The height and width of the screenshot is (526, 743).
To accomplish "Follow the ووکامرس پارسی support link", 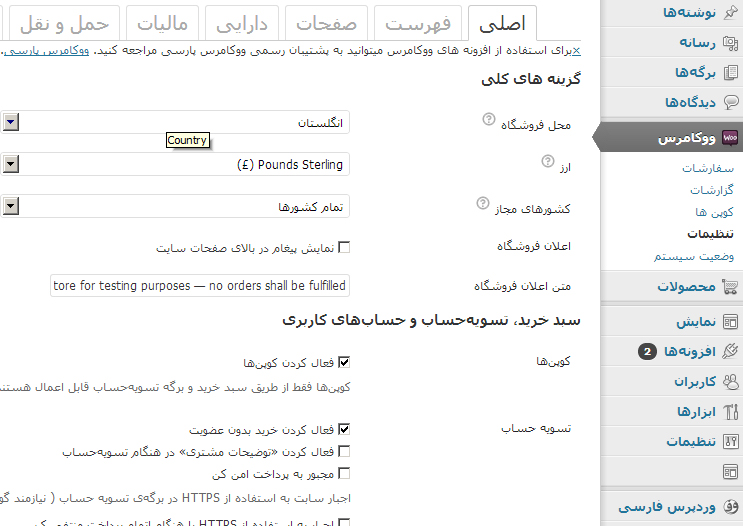I will [x=46, y=51].
